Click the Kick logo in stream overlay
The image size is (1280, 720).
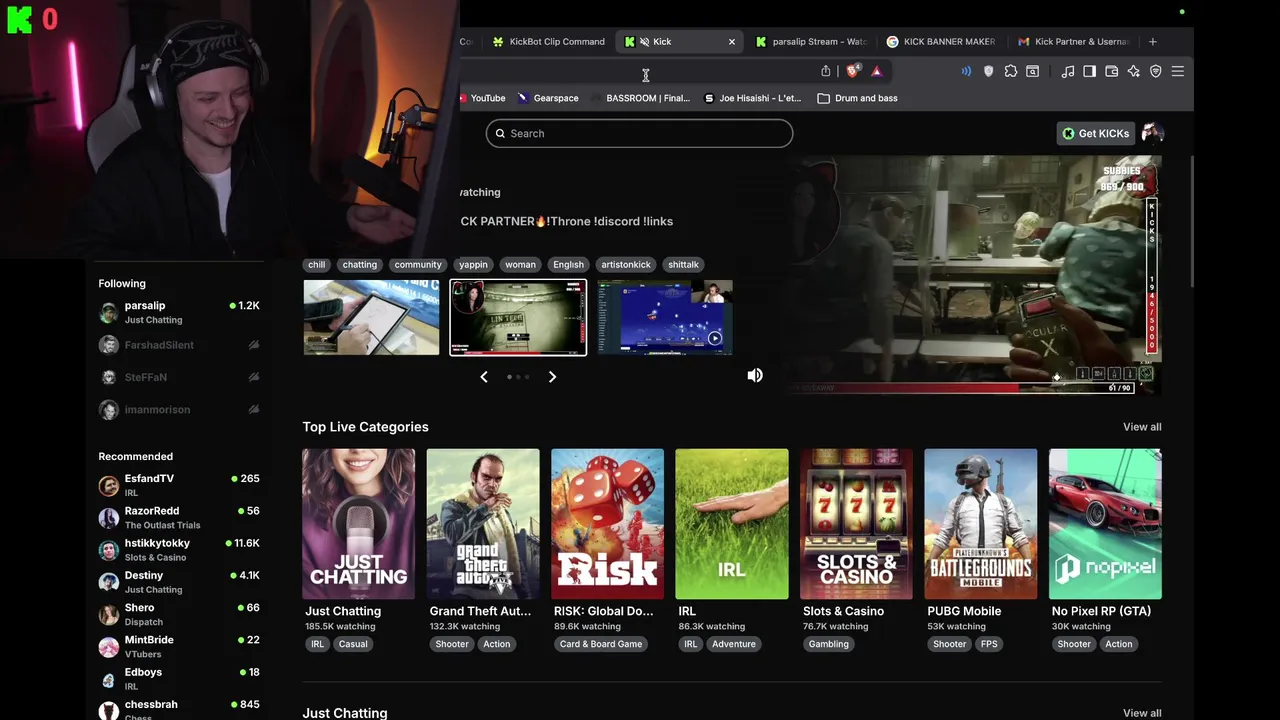click(18, 18)
